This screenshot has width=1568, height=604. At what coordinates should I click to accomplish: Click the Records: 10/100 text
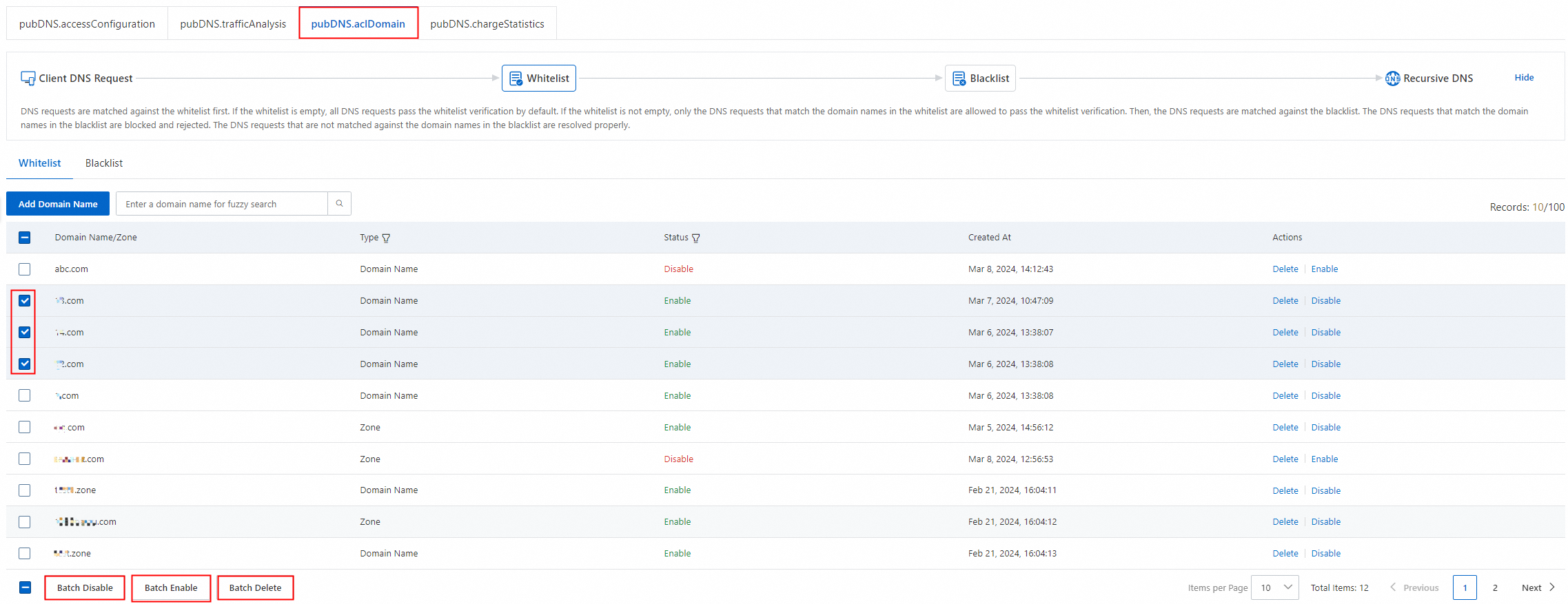pyautogui.click(x=1527, y=207)
